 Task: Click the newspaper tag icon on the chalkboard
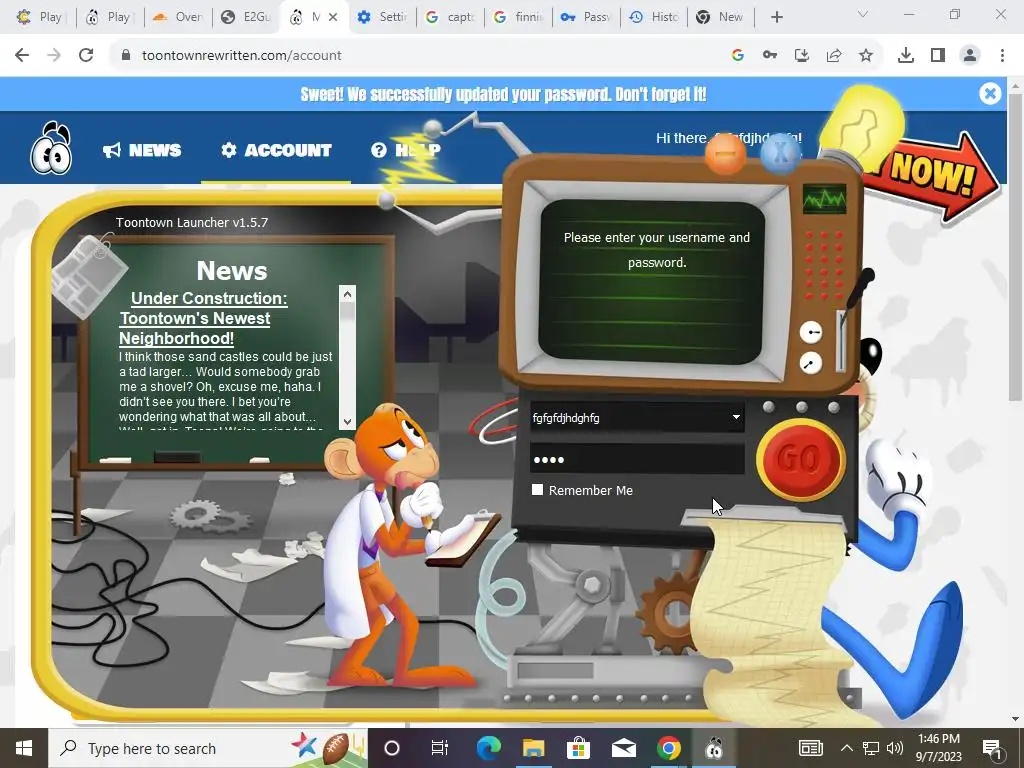click(89, 277)
